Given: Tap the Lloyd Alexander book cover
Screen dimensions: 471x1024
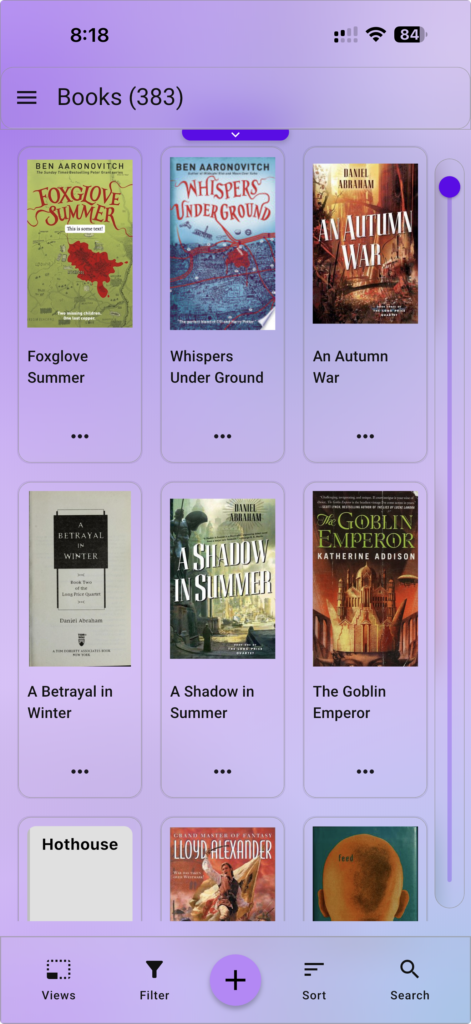Looking at the screenshot, I should (x=223, y=874).
